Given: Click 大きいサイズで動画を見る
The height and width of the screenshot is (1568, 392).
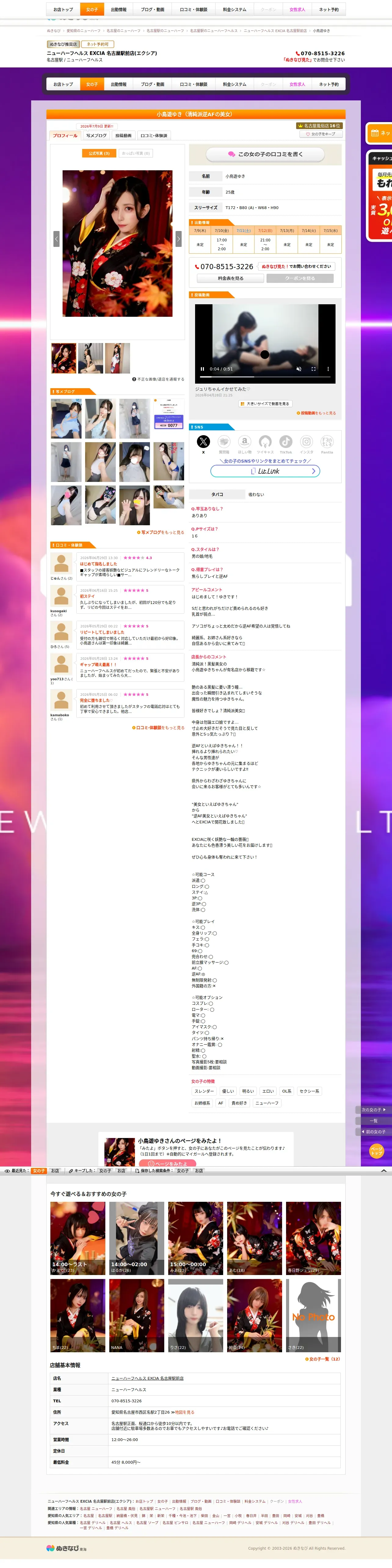Looking at the screenshot, I should [265, 403].
